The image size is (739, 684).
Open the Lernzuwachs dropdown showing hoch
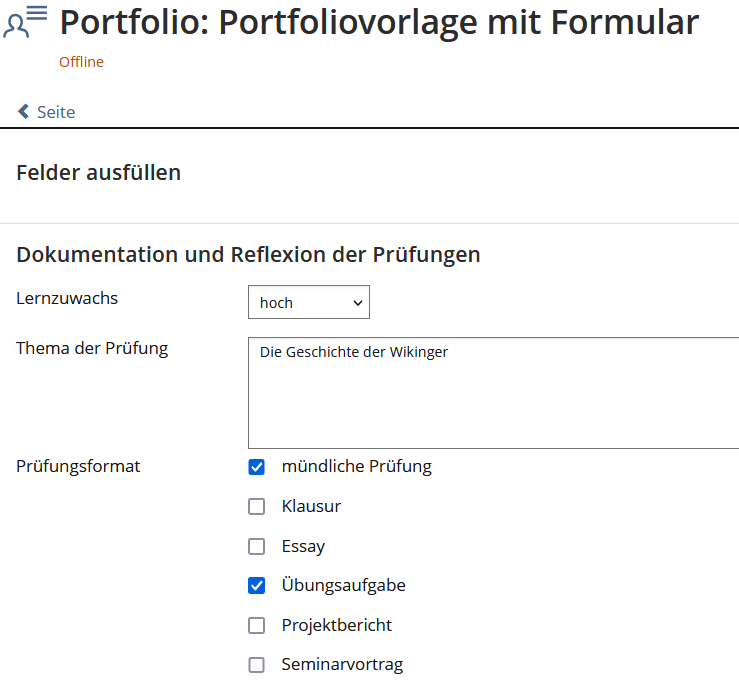(x=308, y=302)
